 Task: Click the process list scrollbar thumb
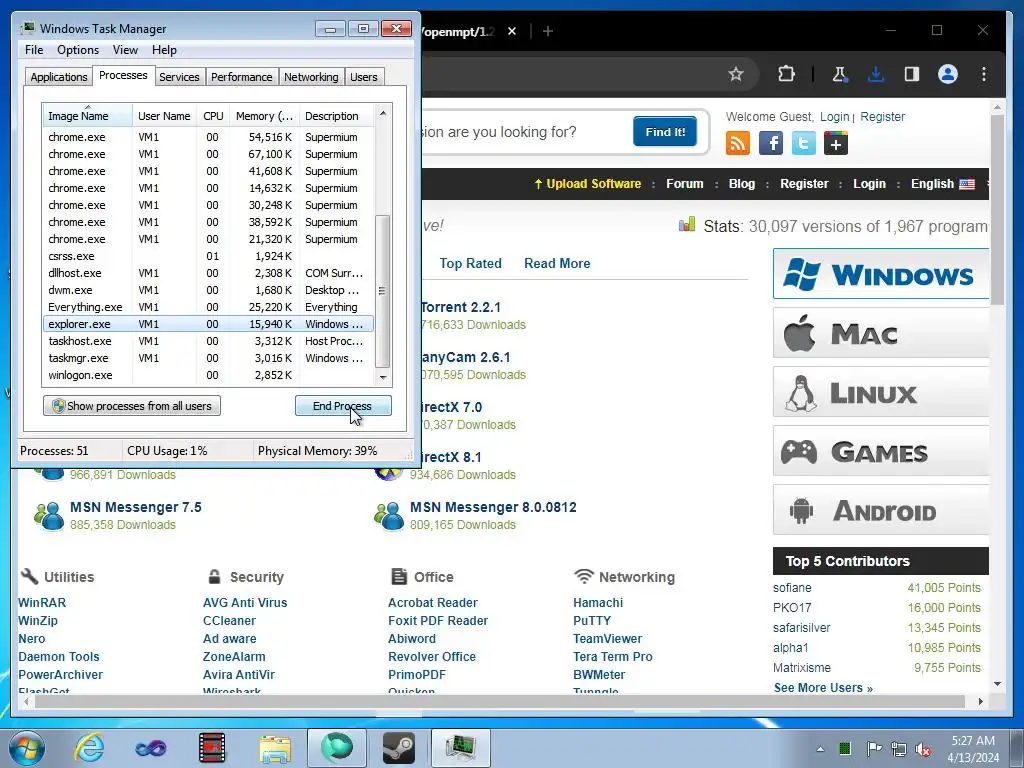(383, 291)
